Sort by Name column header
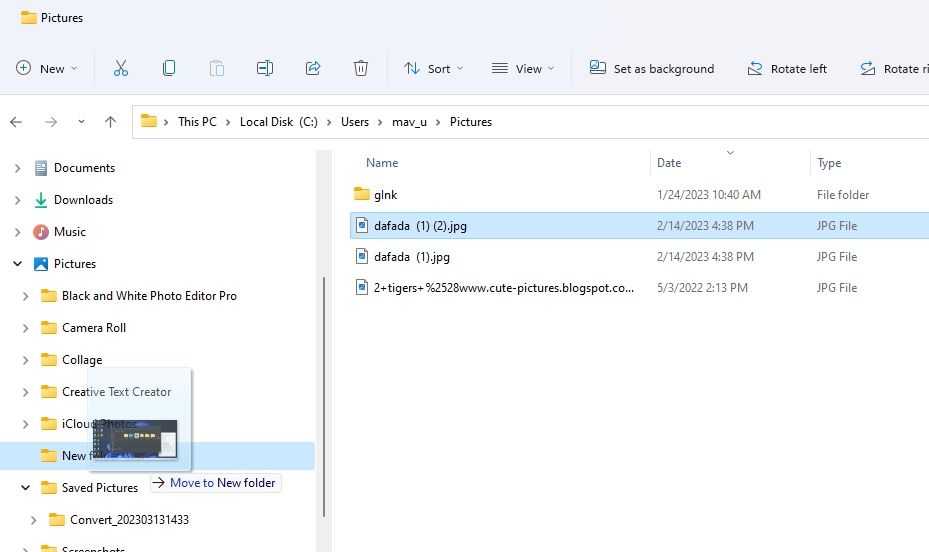 coord(382,163)
